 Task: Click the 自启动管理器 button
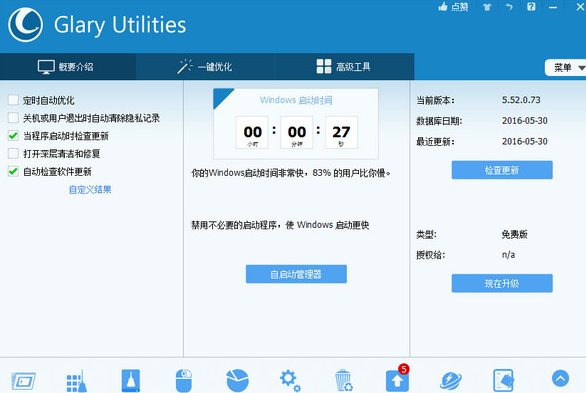point(296,274)
